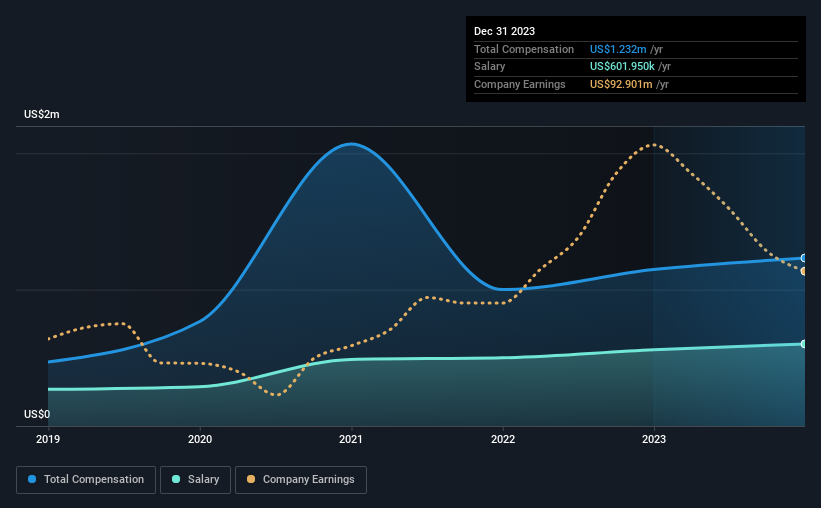
Task: Click the US$2m y-axis label
Action: 42,114
